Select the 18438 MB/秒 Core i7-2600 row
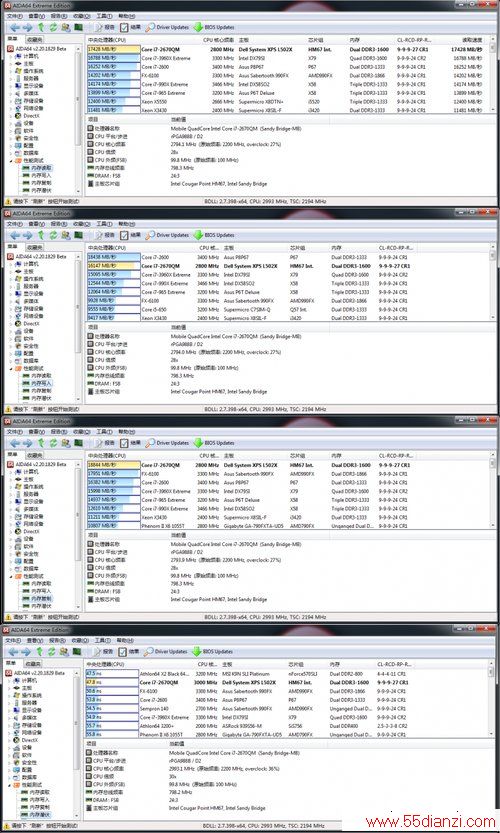 click(287, 257)
